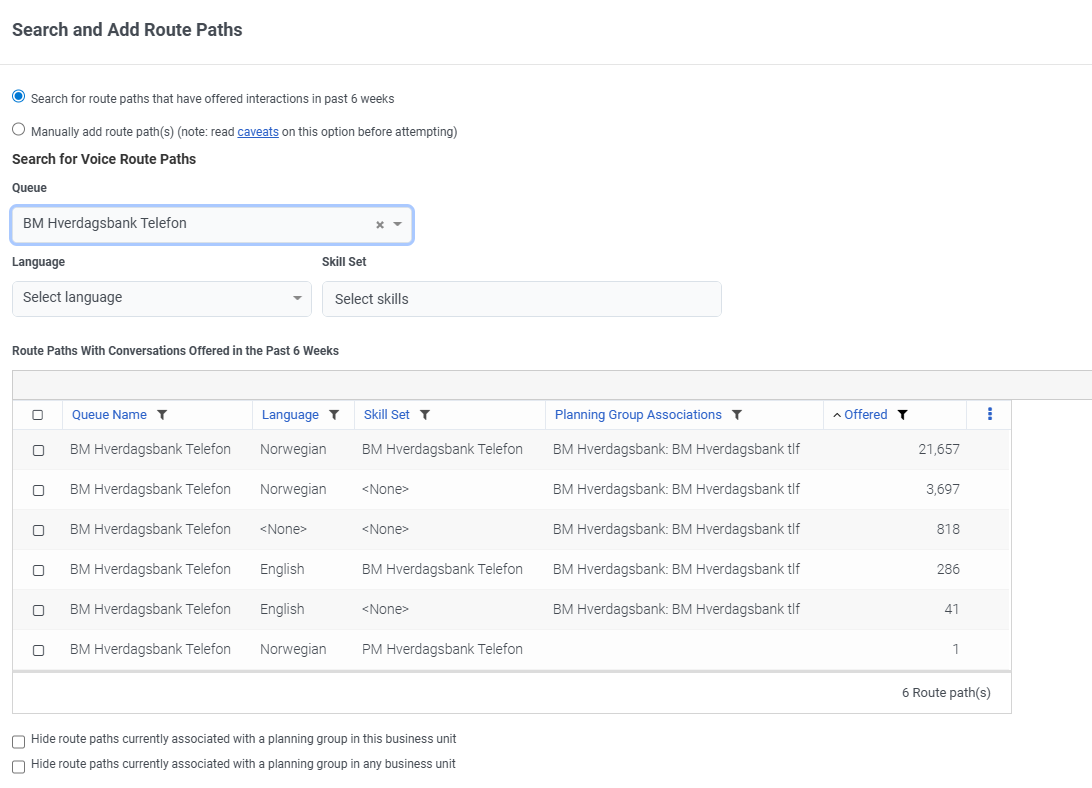
Task: Check the route path with 21,657 offered
Action: [38, 450]
